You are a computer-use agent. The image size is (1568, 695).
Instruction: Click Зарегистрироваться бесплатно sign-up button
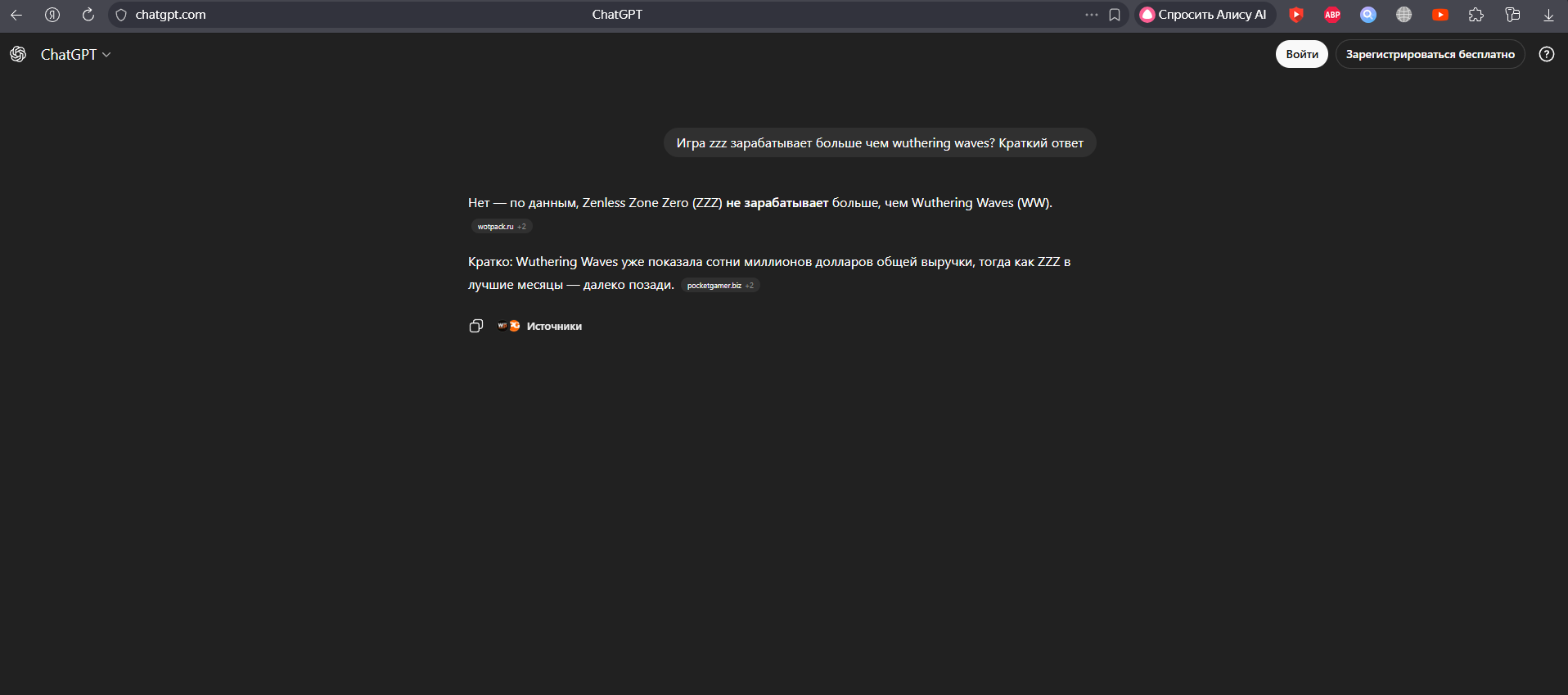(1431, 54)
